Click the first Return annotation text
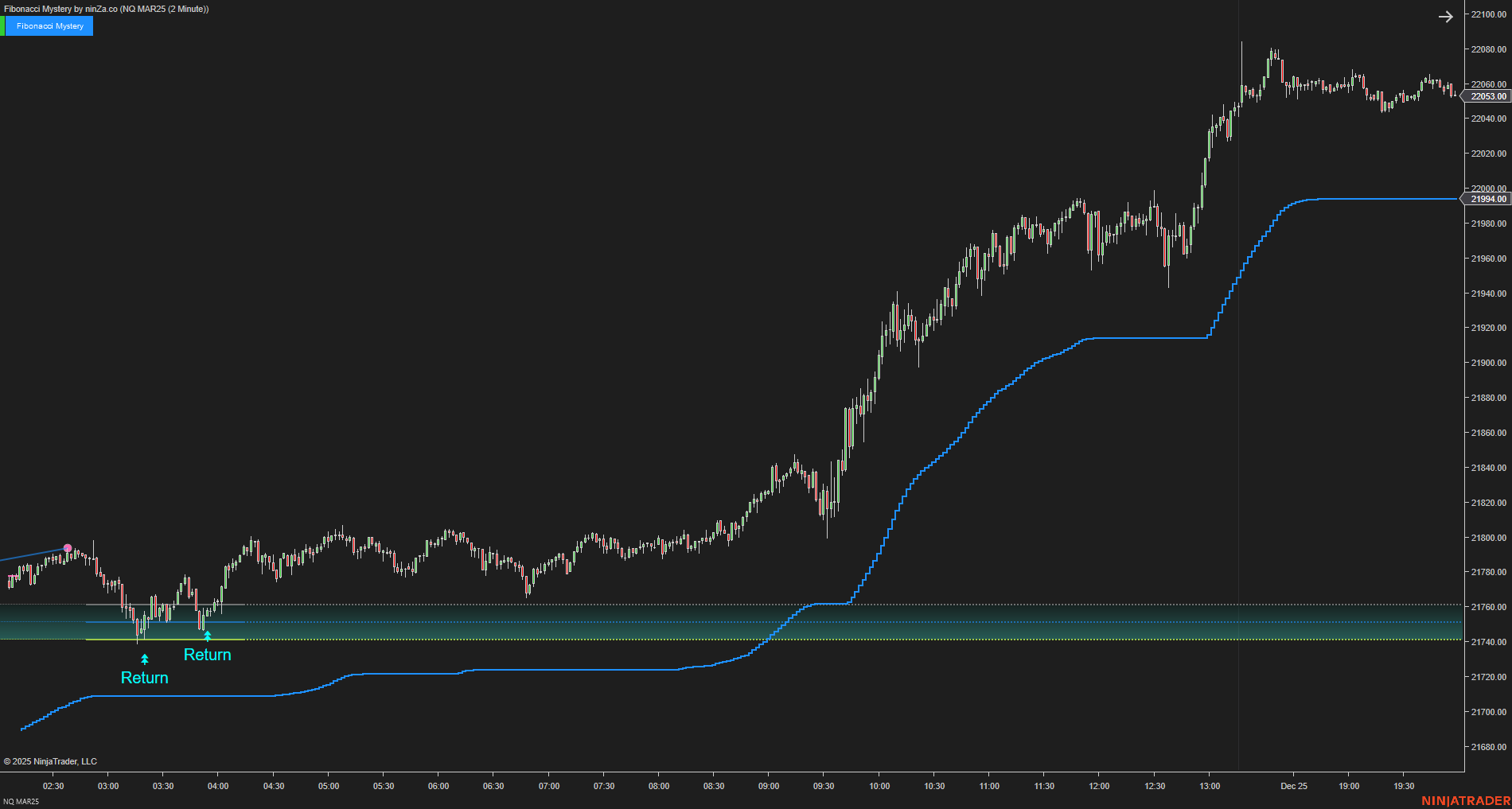 (x=144, y=678)
